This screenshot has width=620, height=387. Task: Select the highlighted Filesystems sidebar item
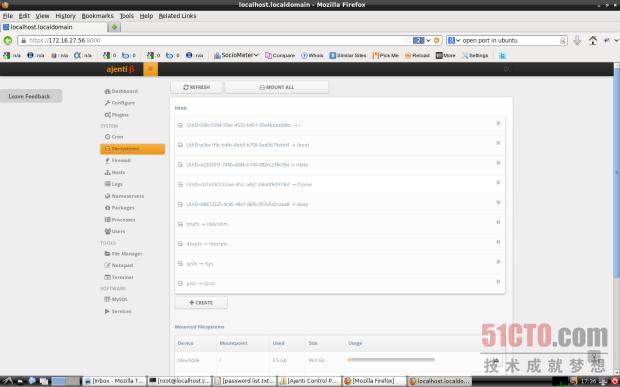132,149
